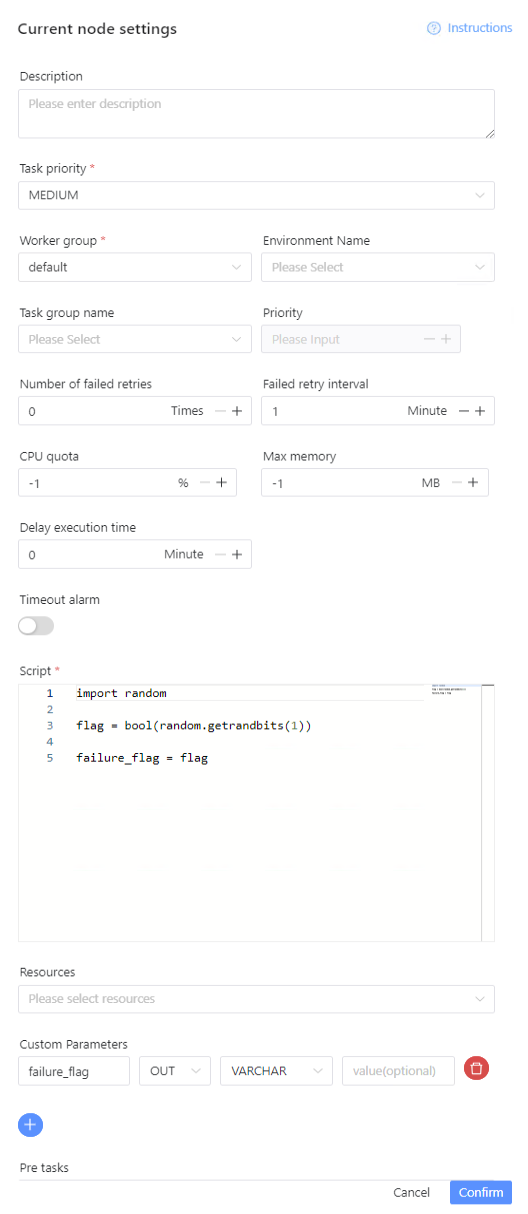Change parameter direction OUT dropdown
Viewport: 528px width, 1214px height.
click(175, 1070)
